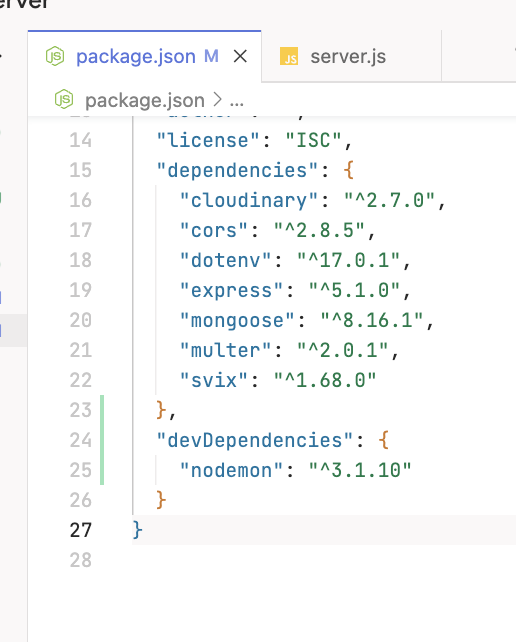Click mongoose version "^8.16.1"
This screenshot has height=642, width=516.
click(x=371, y=321)
